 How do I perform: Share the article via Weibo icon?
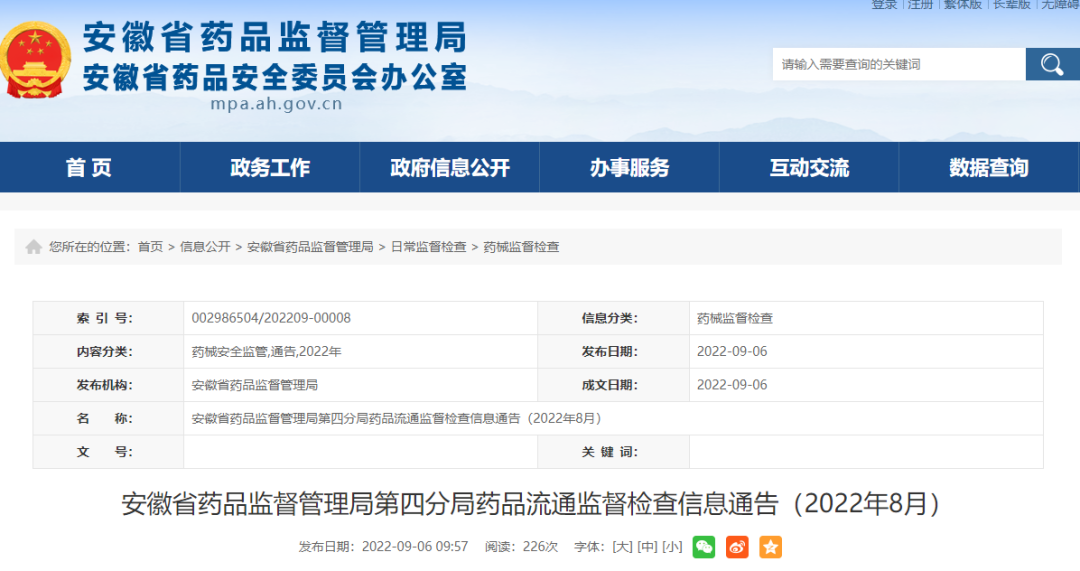(x=737, y=547)
